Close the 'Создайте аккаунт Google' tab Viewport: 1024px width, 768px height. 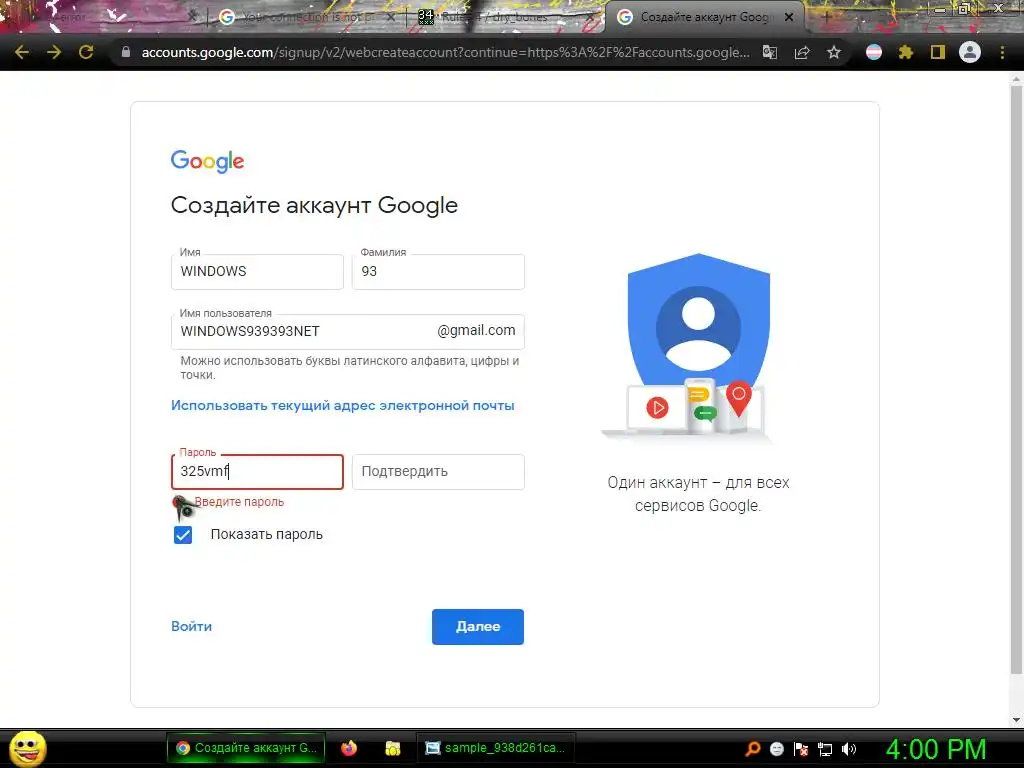(789, 17)
